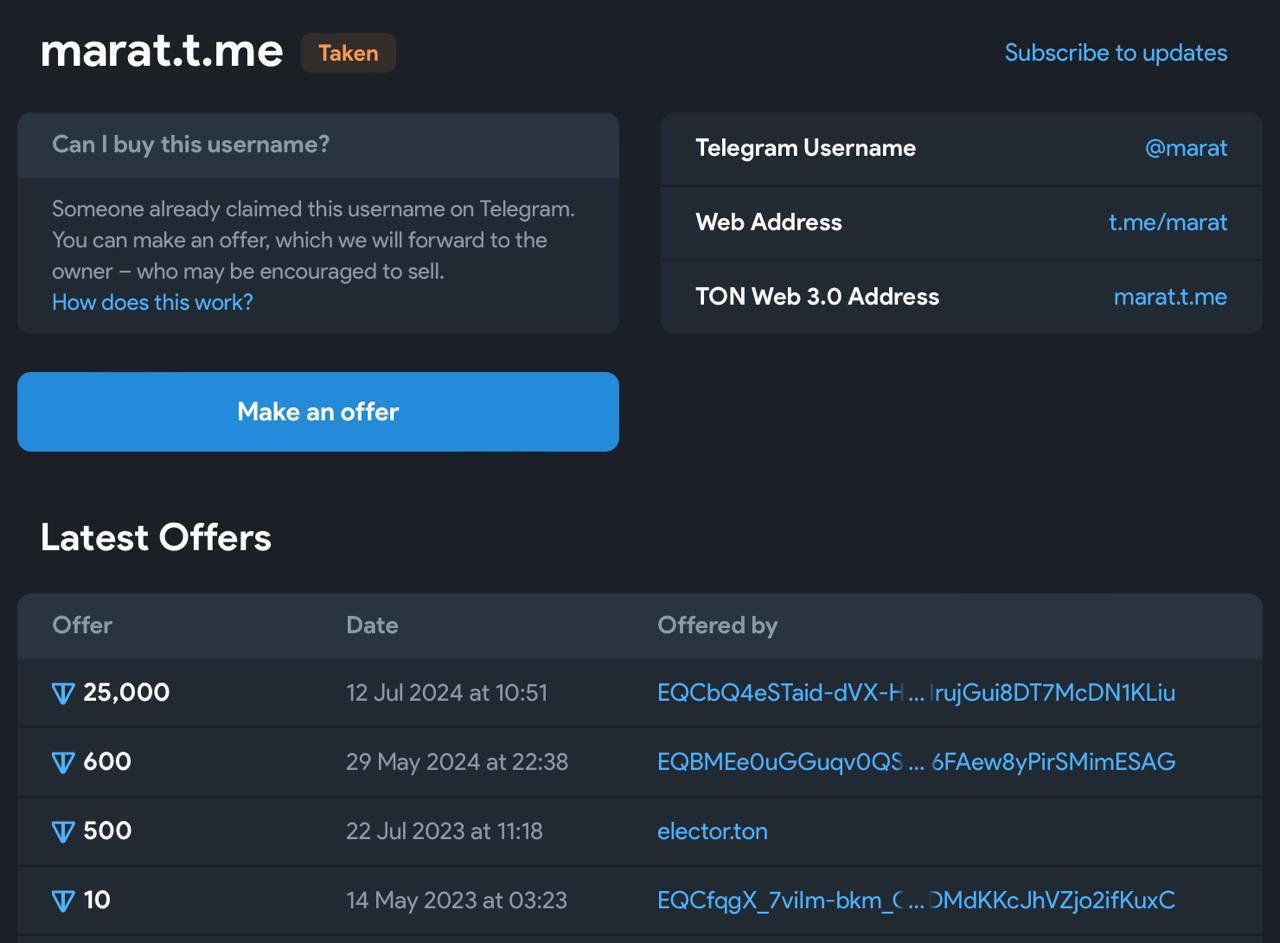Open the @marat Telegram username link
The width and height of the screenshot is (1280, 943).
(1186, 148)
